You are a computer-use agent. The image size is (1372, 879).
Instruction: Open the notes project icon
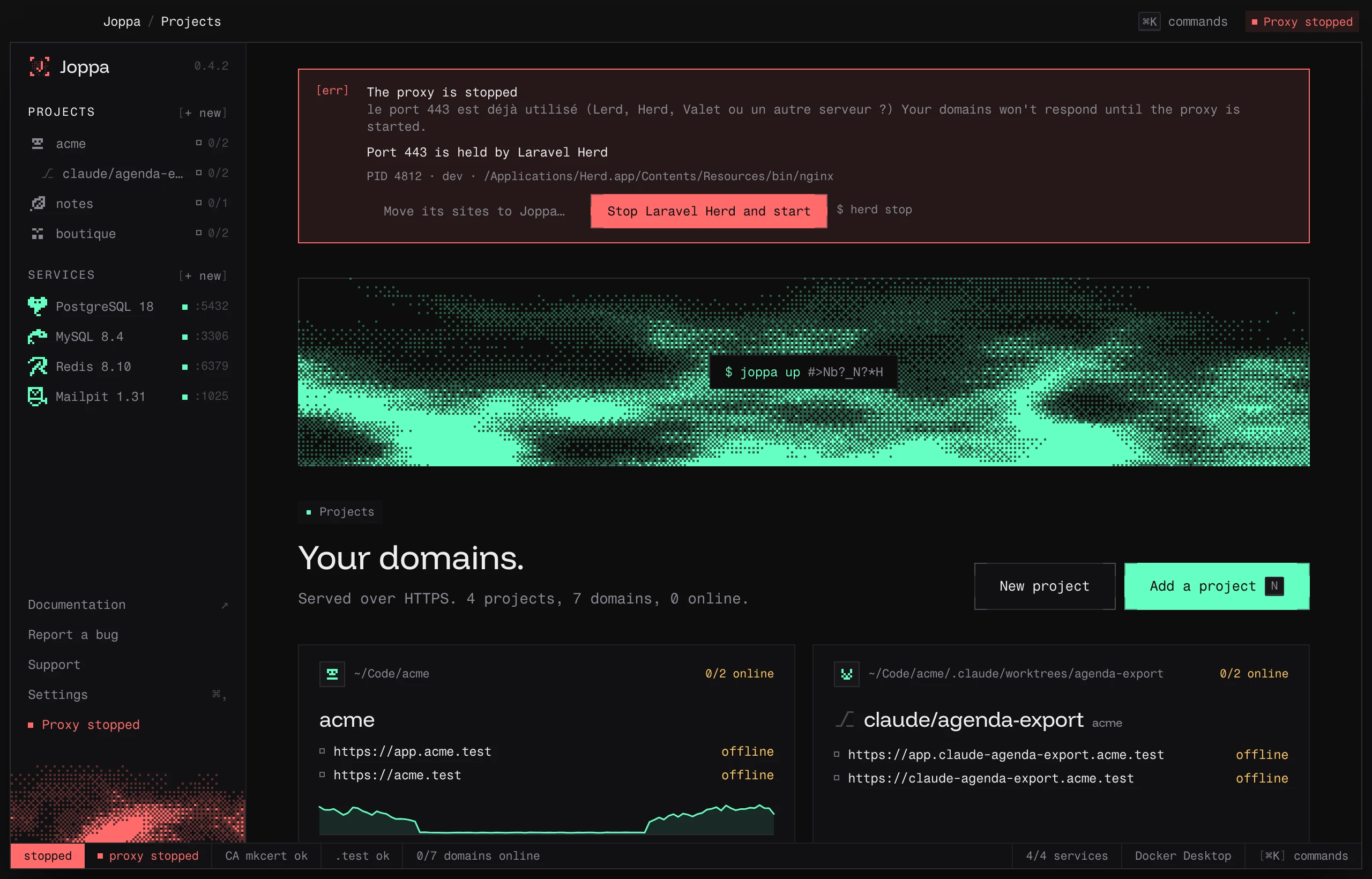coord(38,203)
